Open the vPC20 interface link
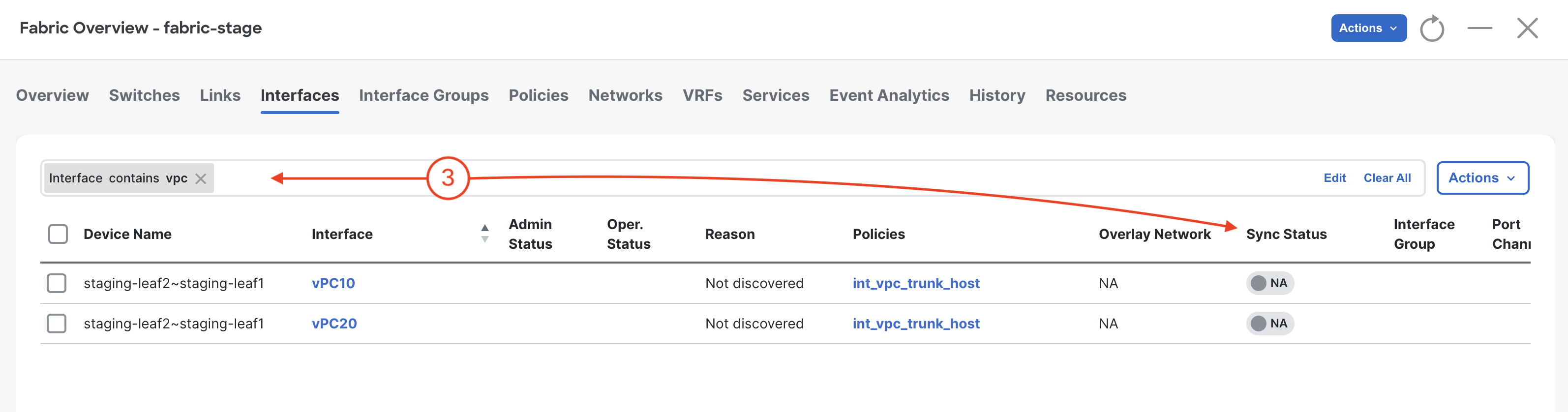Viewport: 1568px width, 412px height. click(x=334, y=323)
